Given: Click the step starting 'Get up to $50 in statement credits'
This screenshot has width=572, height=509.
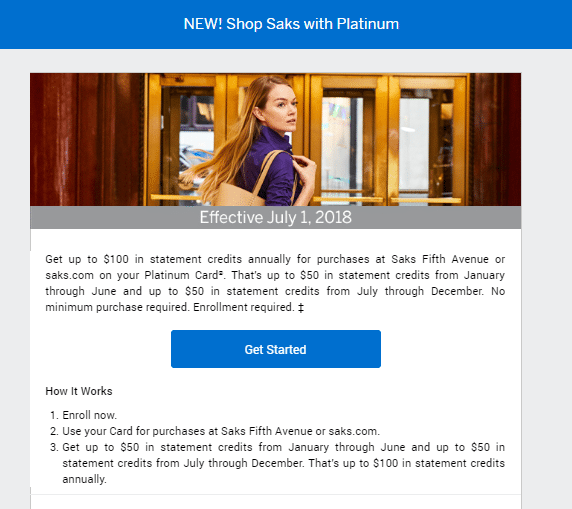Looking at the screenshot, I should pyautogui.click(x=283, y=463).
